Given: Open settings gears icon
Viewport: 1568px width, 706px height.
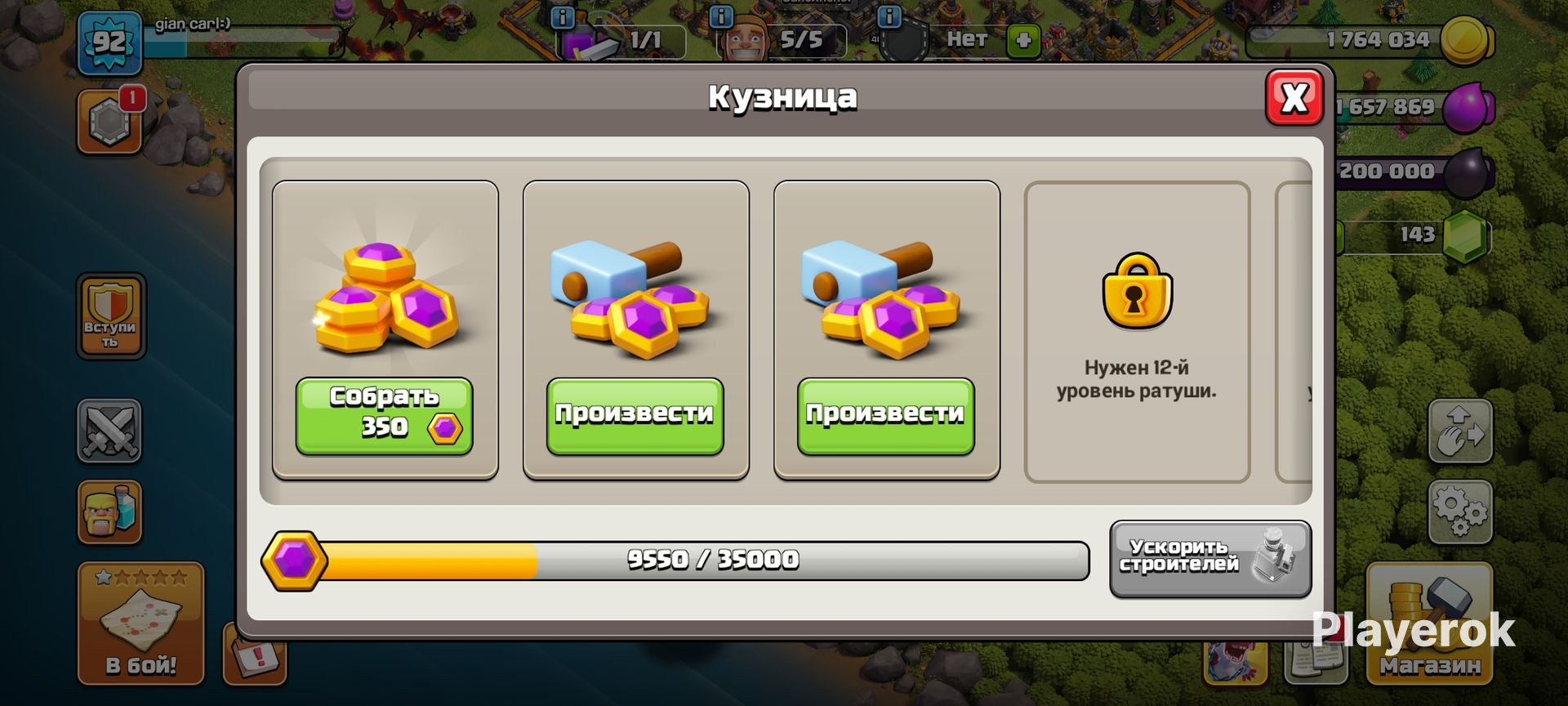Looking at the screenshot, I should (1460, 512).
